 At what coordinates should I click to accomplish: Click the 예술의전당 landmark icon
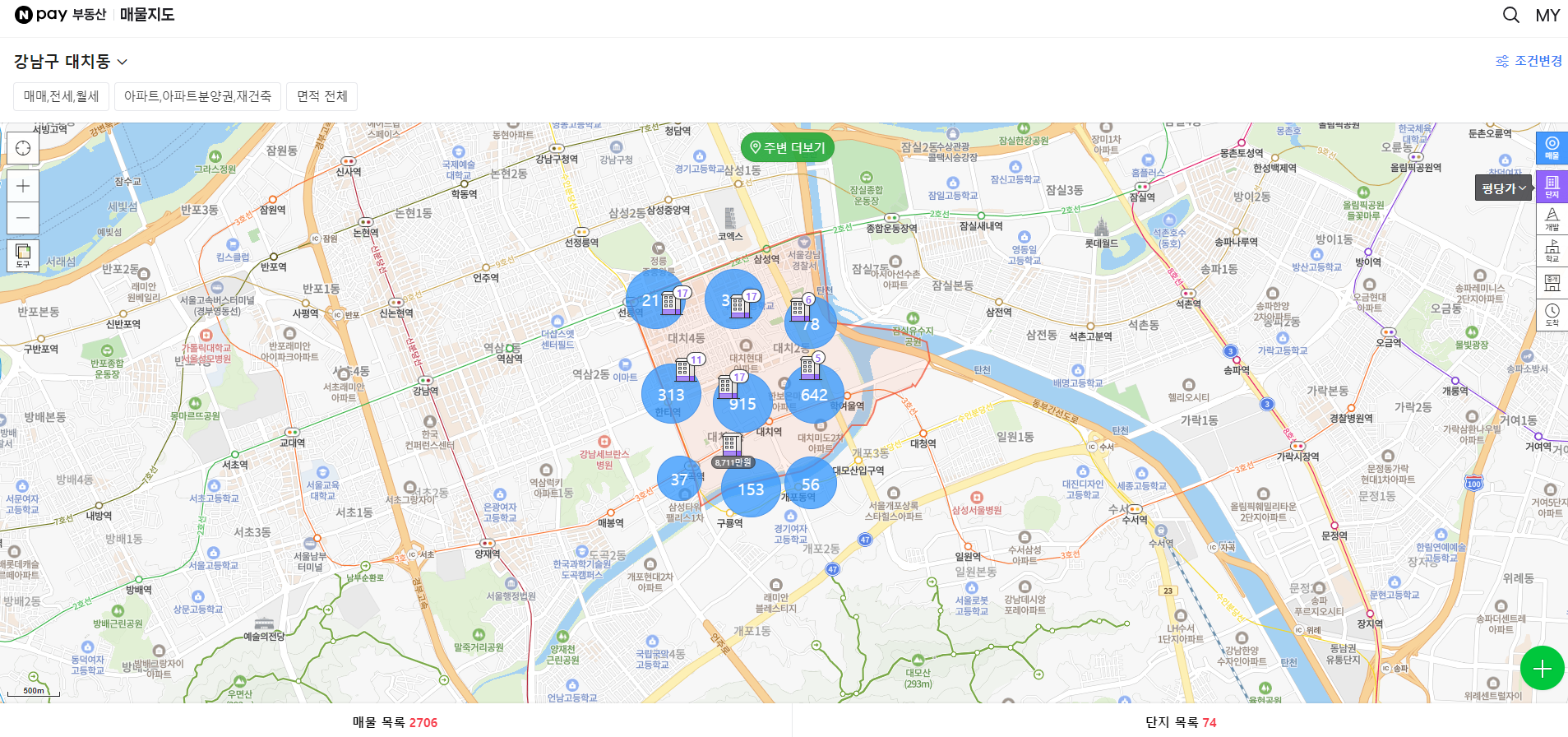pos(264,623)
